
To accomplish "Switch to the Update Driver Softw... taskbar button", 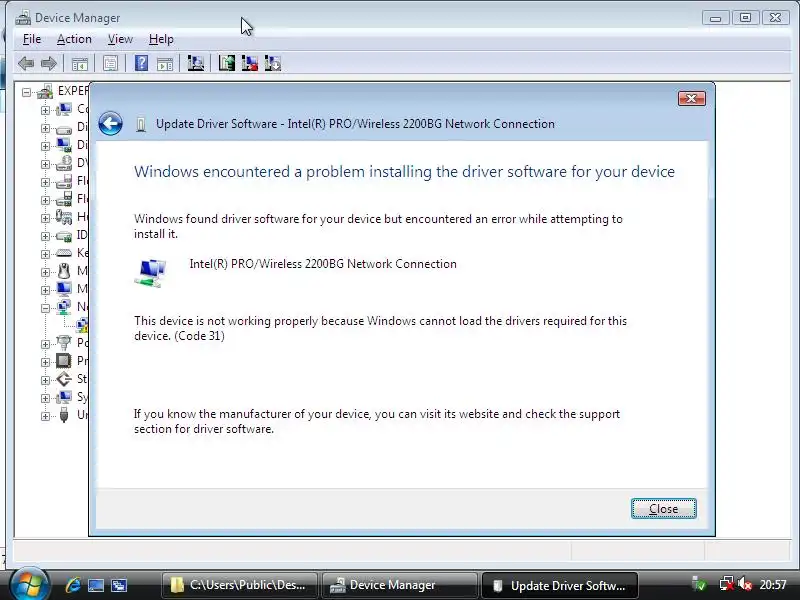I will click(560, 585).
